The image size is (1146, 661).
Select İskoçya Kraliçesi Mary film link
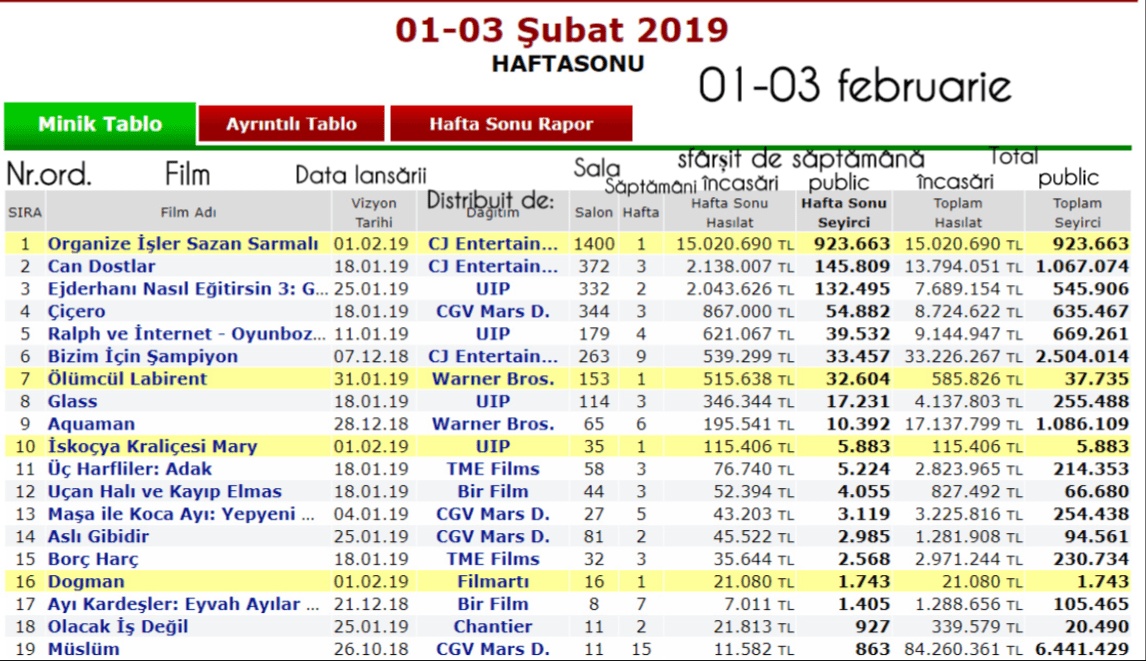tap(152, 447)
